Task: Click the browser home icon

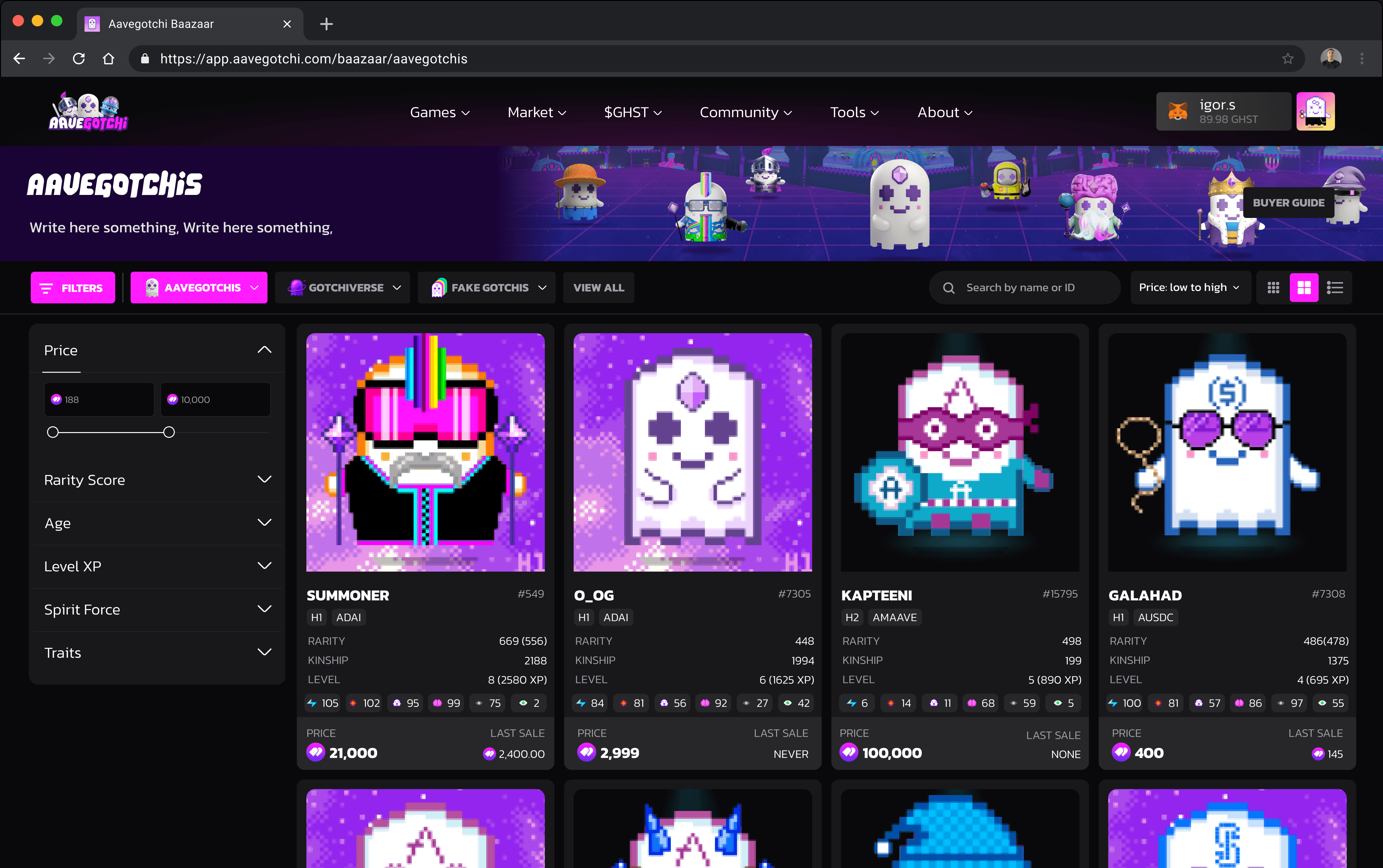Action: 109,59
